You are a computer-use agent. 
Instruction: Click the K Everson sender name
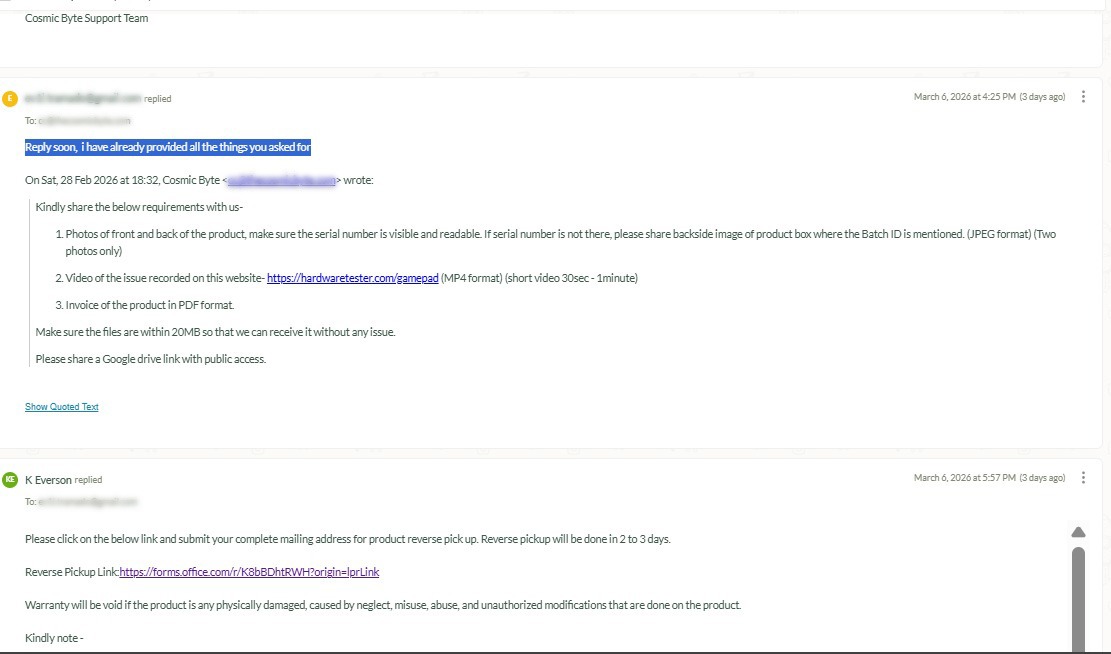pyautogui.click(x=48, y=480)
